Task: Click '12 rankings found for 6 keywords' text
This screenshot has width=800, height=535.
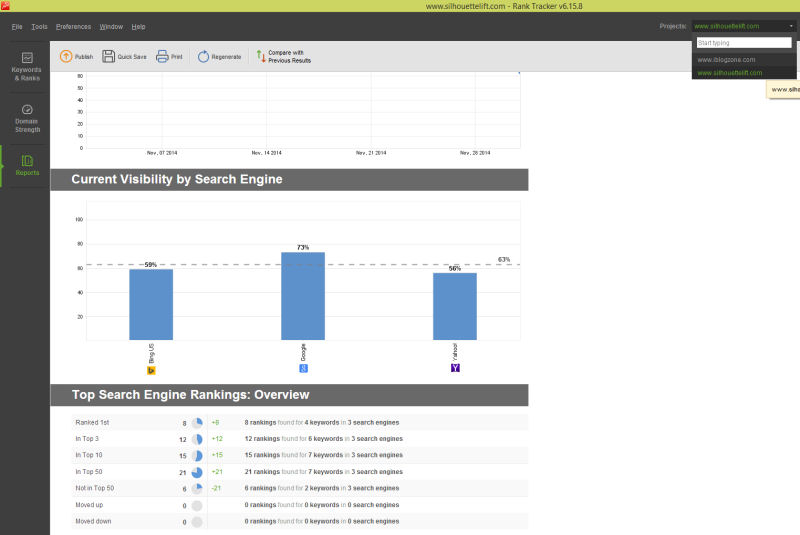Action: pyautogui.click(x=294, y=439)
